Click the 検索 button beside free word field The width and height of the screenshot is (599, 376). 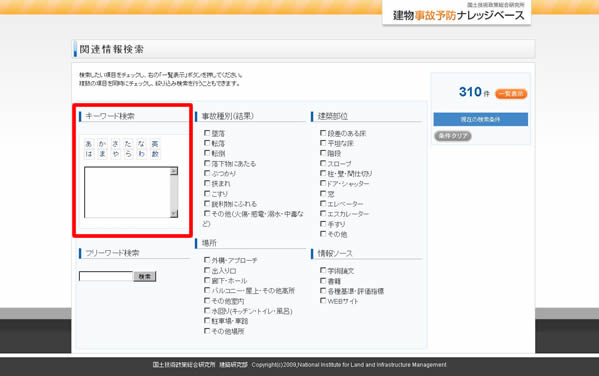[x=145, y=276]
